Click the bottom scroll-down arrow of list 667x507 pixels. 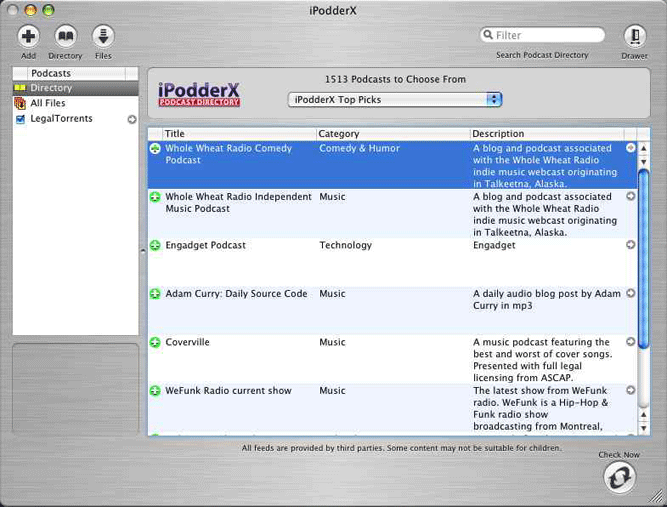click(644, 428)
